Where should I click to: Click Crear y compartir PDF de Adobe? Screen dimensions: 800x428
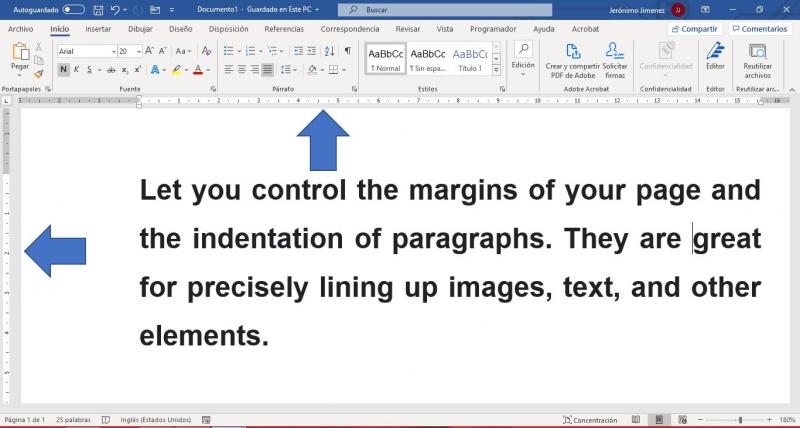568,58
